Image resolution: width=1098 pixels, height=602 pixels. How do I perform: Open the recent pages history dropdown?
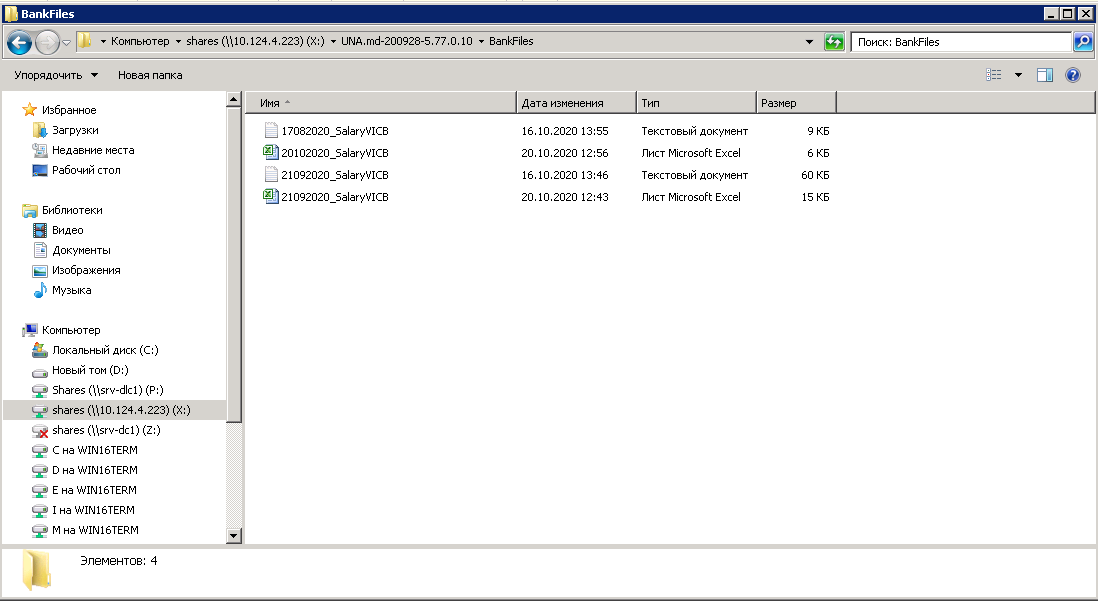[67, 43]
